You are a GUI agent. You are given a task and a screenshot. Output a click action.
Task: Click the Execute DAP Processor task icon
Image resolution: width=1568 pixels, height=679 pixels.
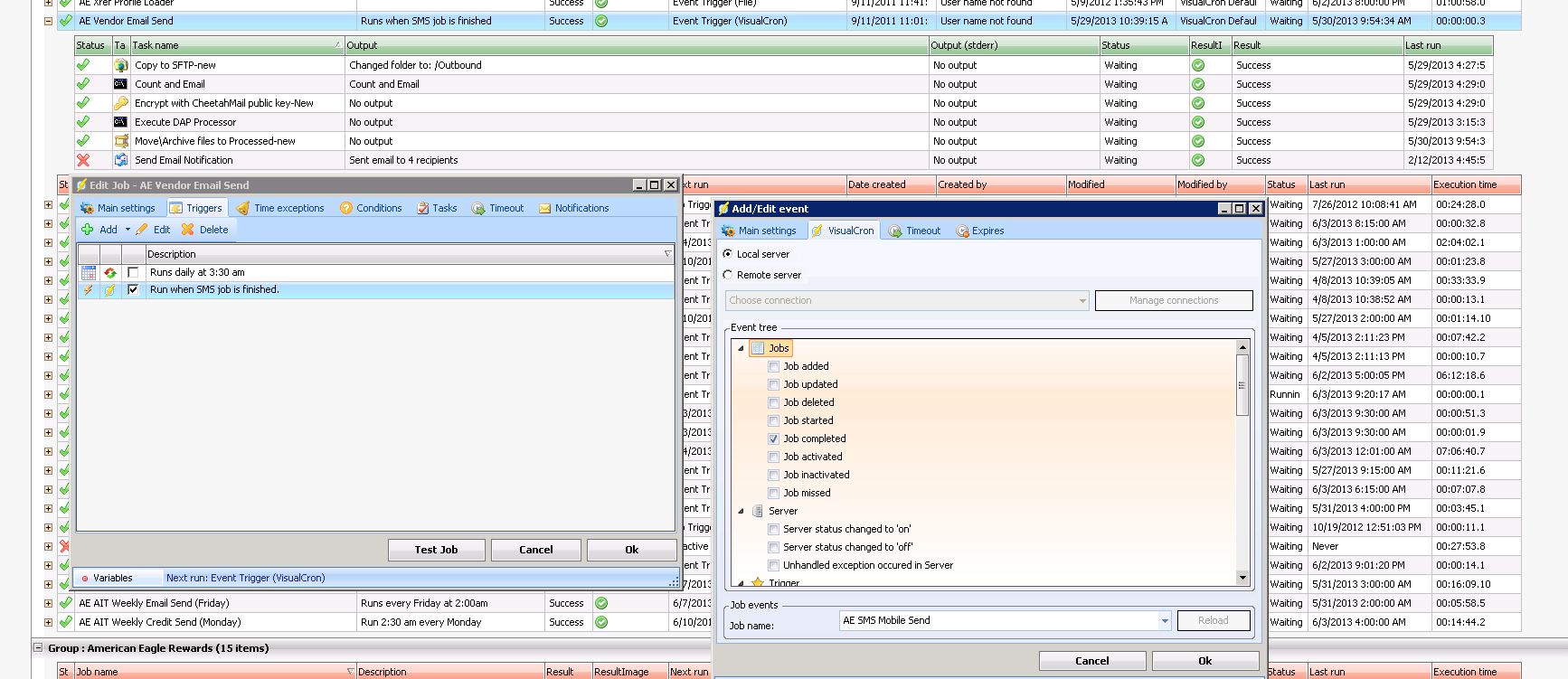click(120, 122)
